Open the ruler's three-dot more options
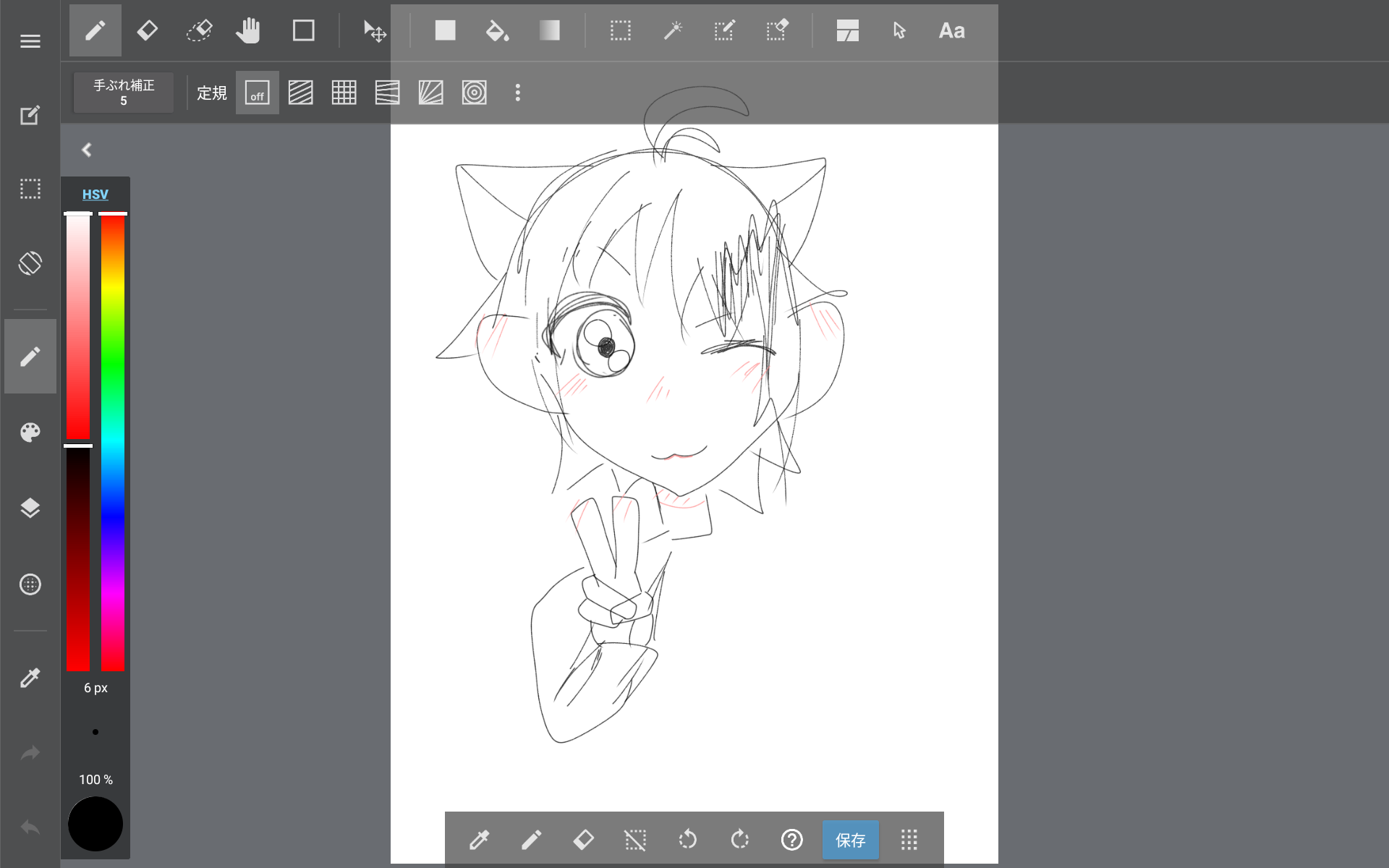The width and height of the screenshot is (1389, 868). (x=517, y=93)
